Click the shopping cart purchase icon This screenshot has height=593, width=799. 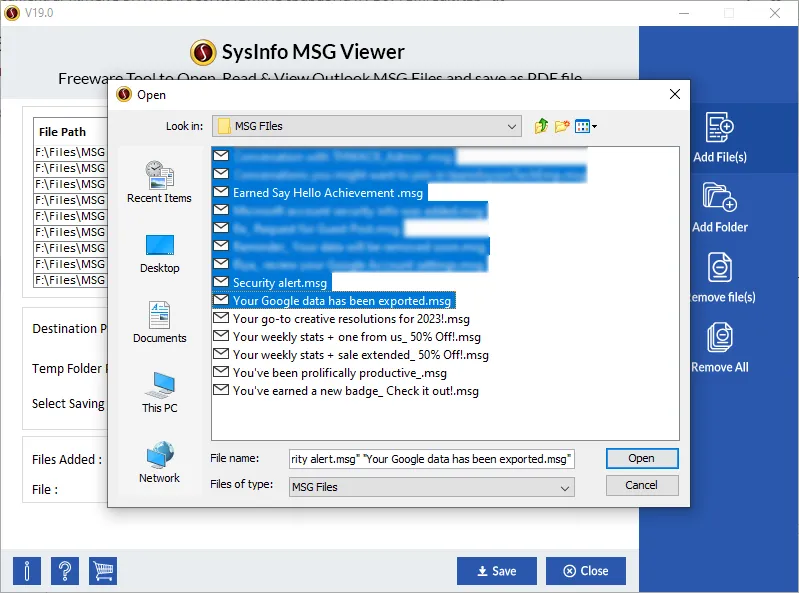103,571
